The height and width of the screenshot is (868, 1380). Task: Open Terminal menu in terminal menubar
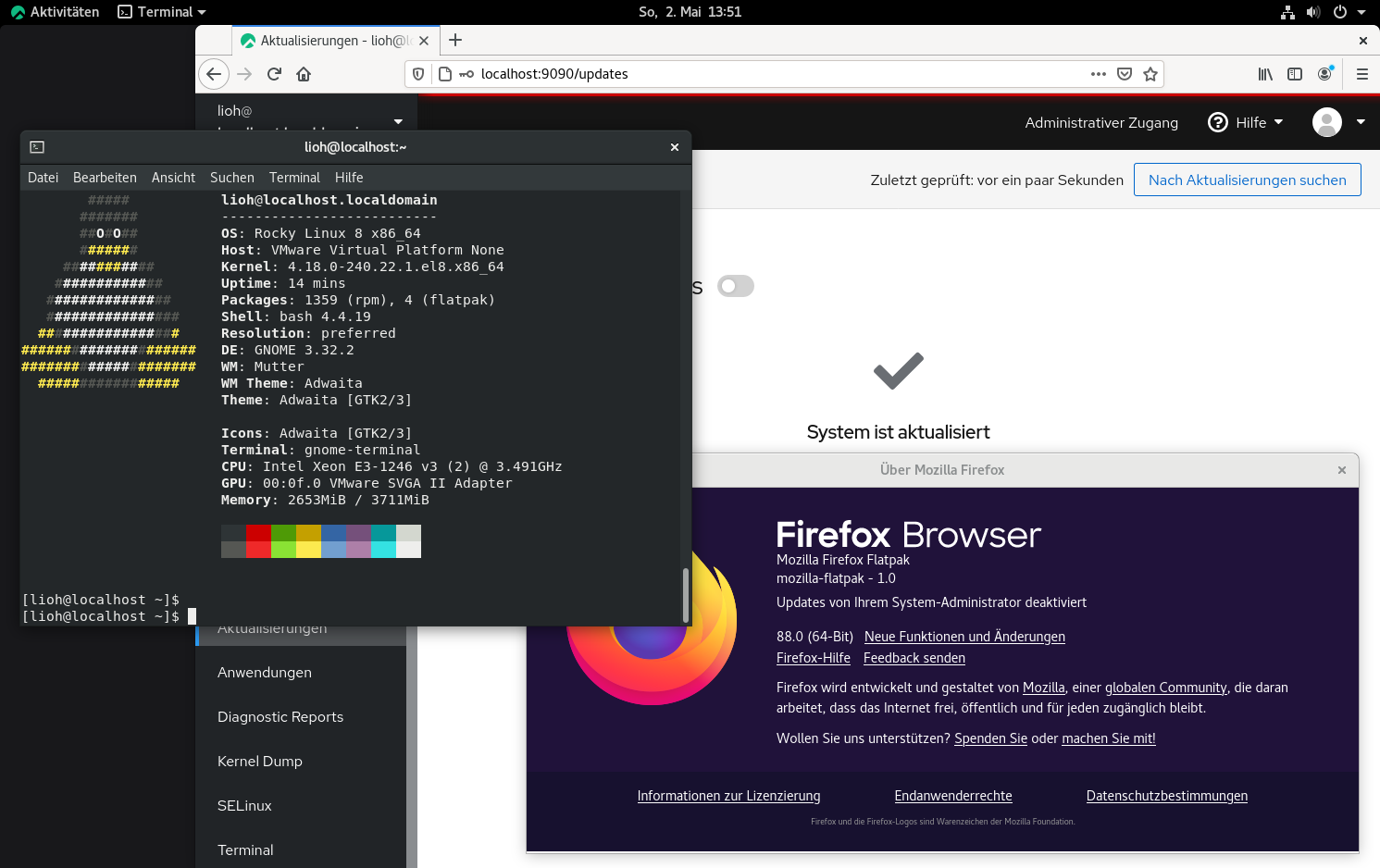tap(294, 178)
